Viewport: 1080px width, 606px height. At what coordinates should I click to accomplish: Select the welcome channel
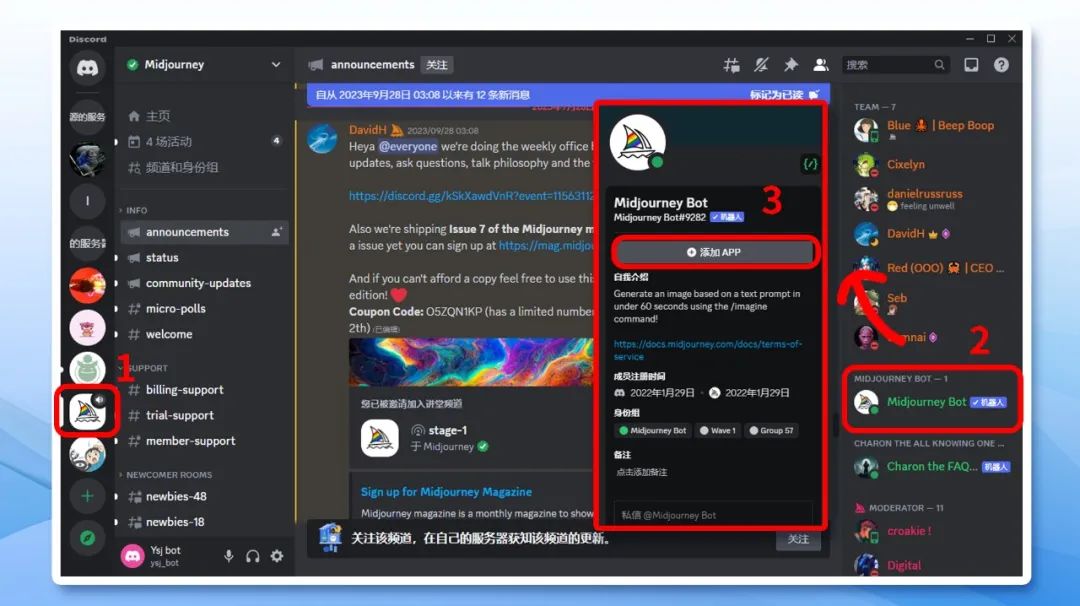coord(205,334)
